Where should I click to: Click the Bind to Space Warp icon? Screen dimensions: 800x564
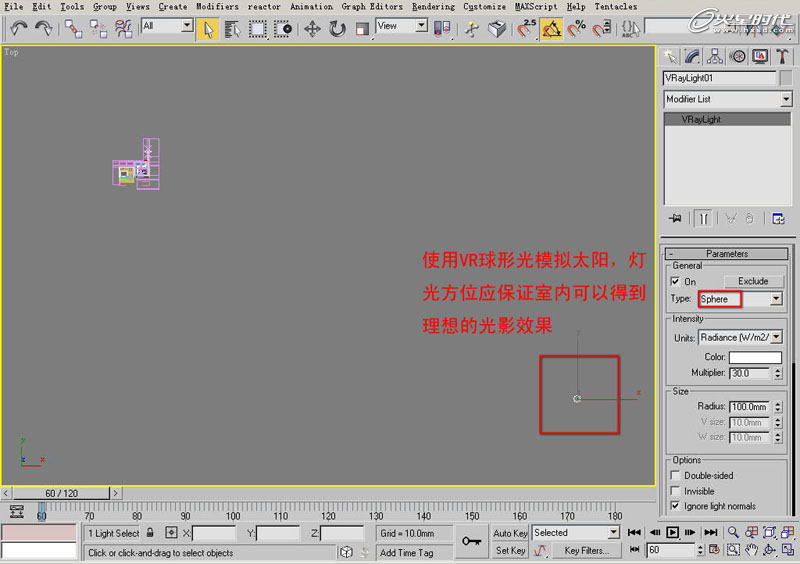coord(123,29)
